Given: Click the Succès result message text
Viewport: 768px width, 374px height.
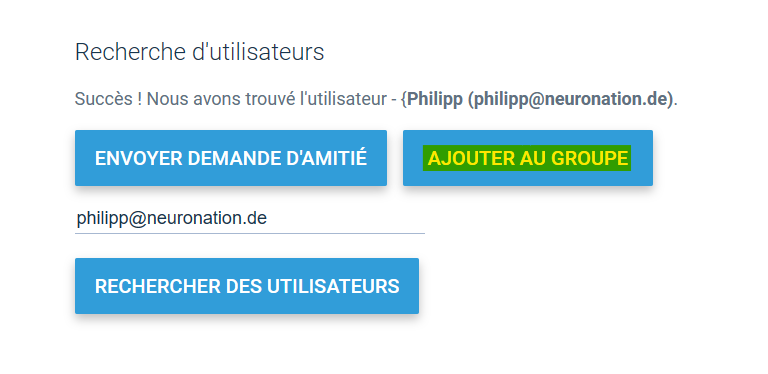Looking at the screenshot, I should (x=376, y=99).
